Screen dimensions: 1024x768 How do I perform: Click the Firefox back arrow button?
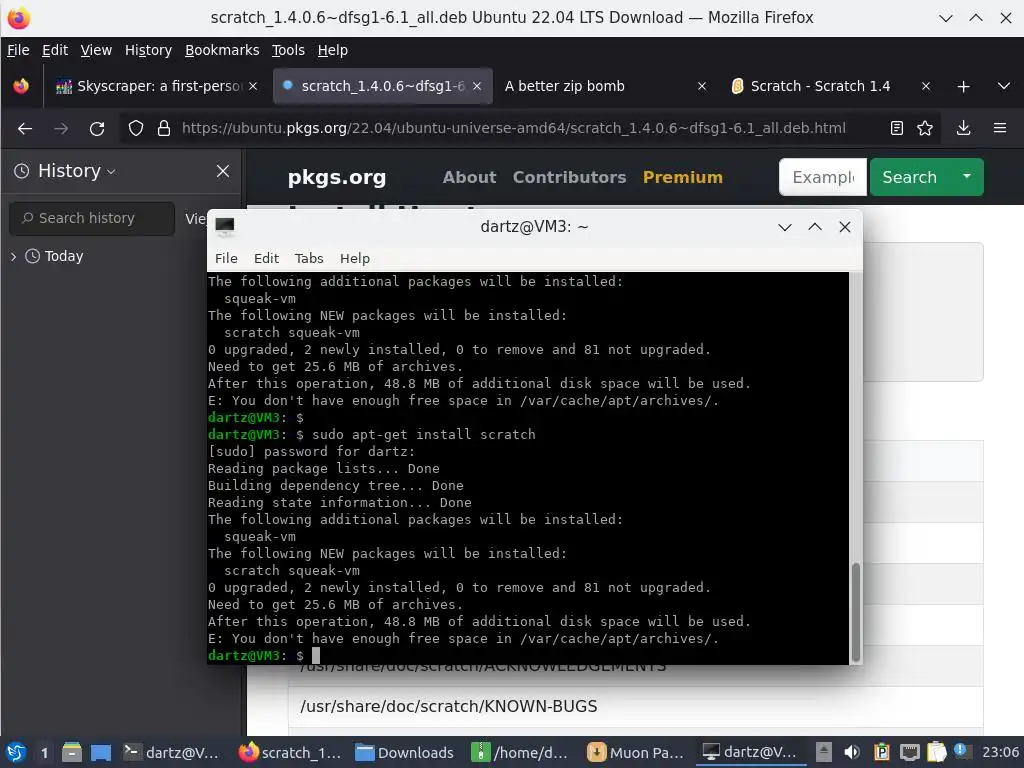(25, 129)
